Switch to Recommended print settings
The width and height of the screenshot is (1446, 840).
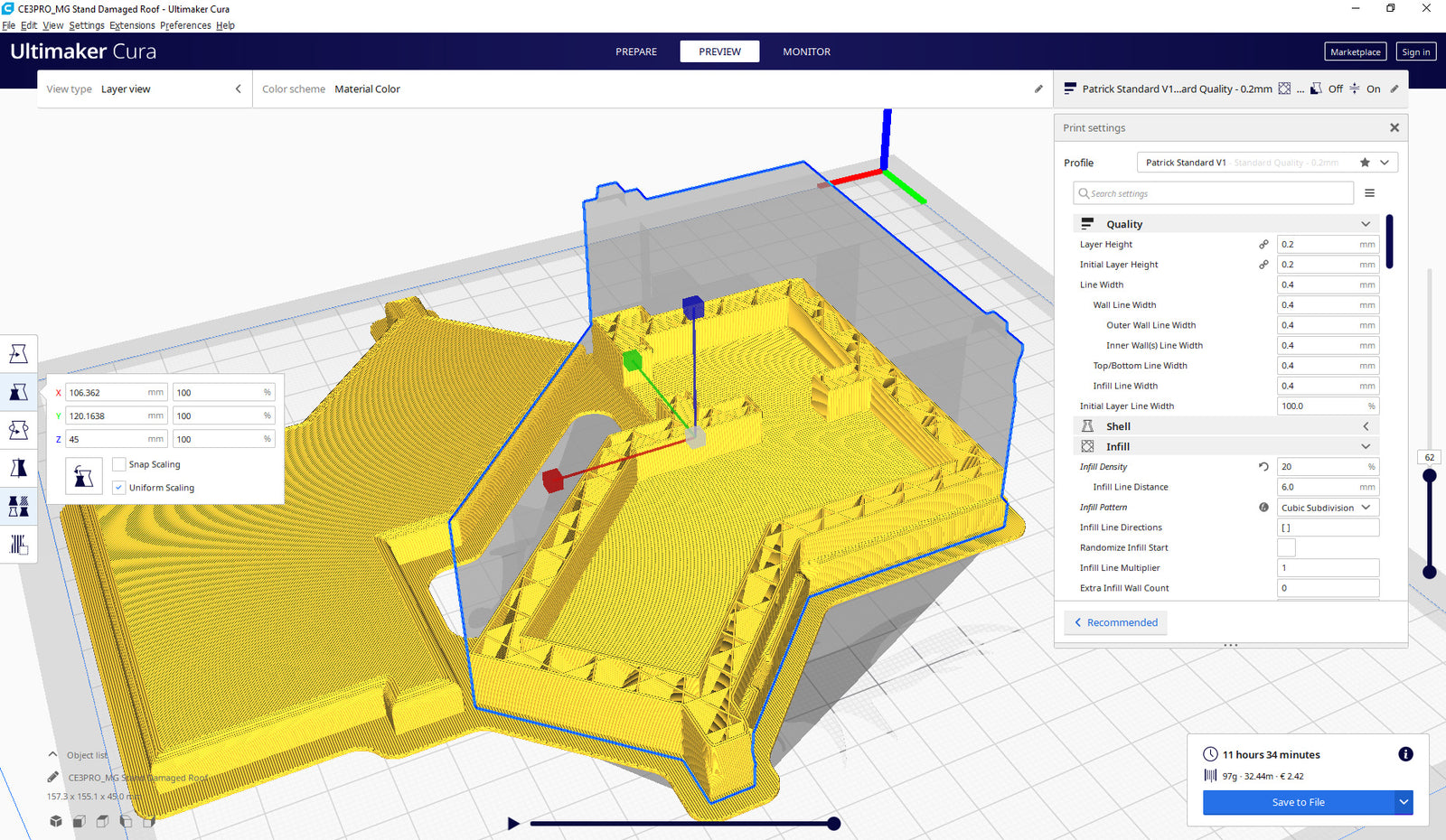tap(1115, 622)
